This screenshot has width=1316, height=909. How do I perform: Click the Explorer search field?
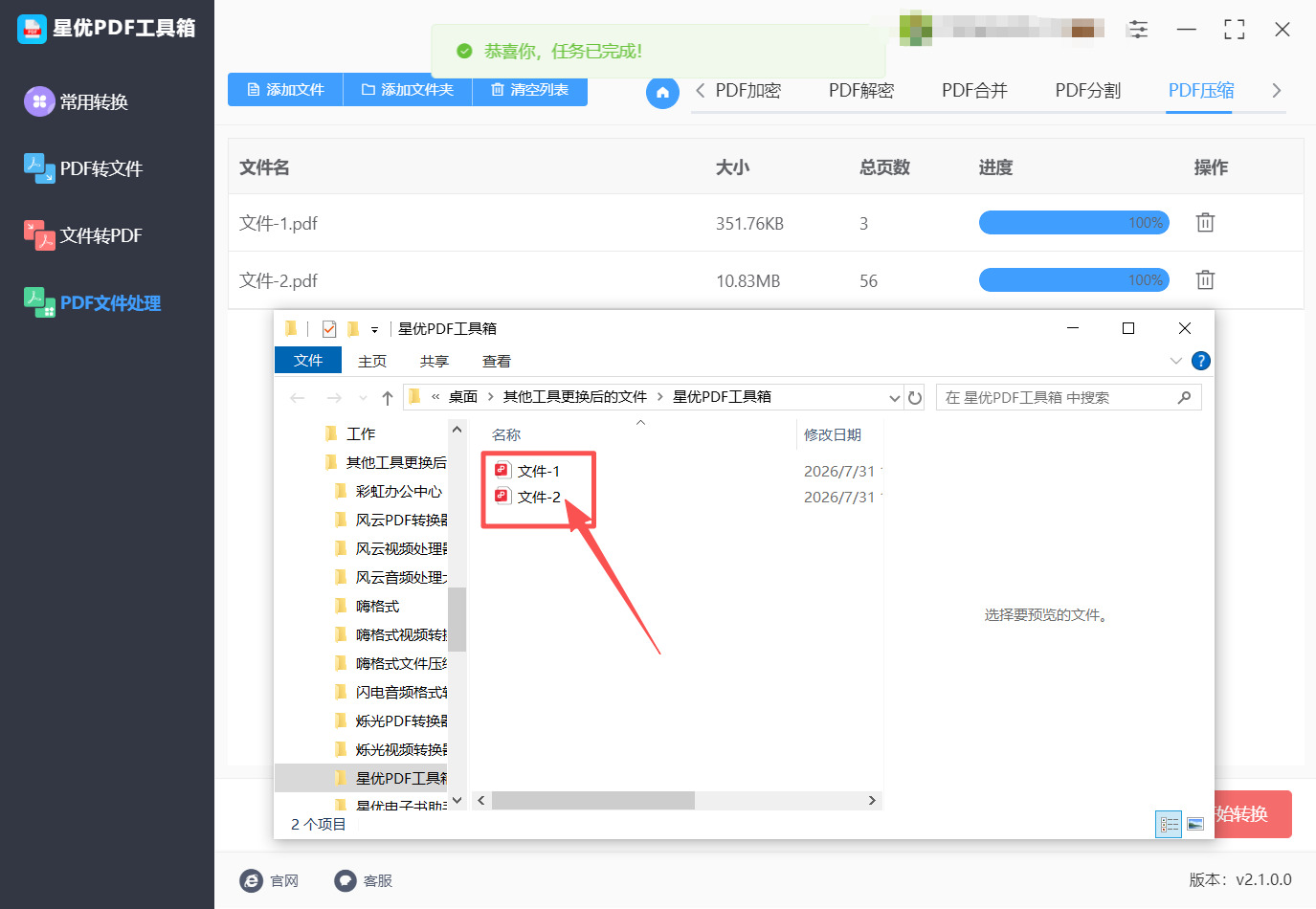(x=1068, y=397)
